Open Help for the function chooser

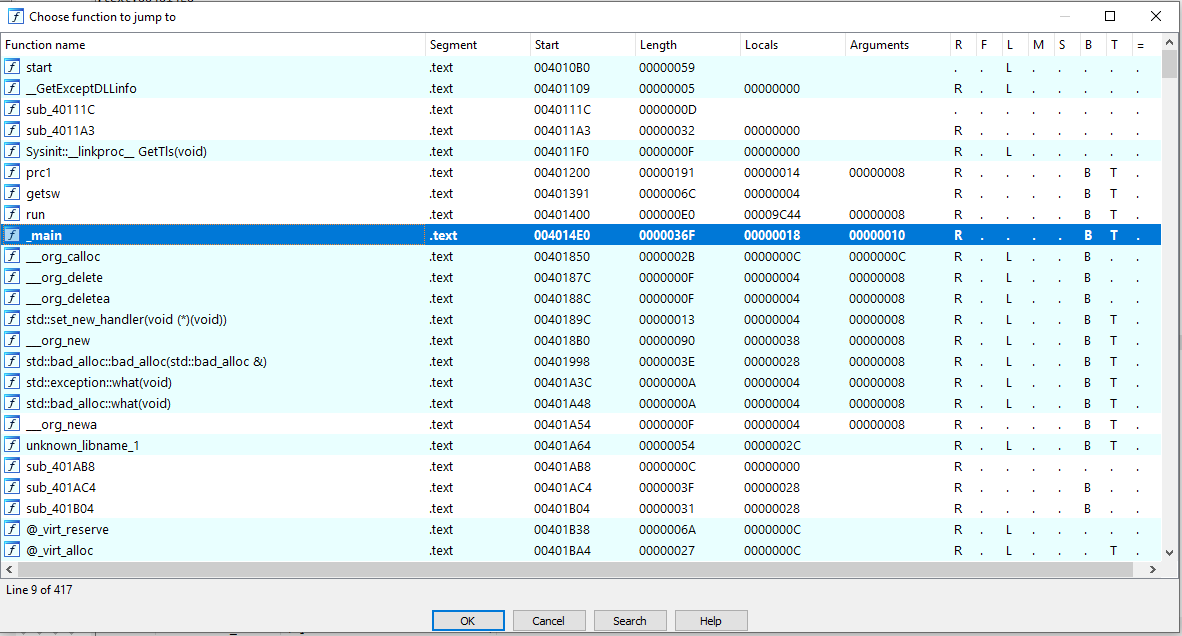point(711,620)
